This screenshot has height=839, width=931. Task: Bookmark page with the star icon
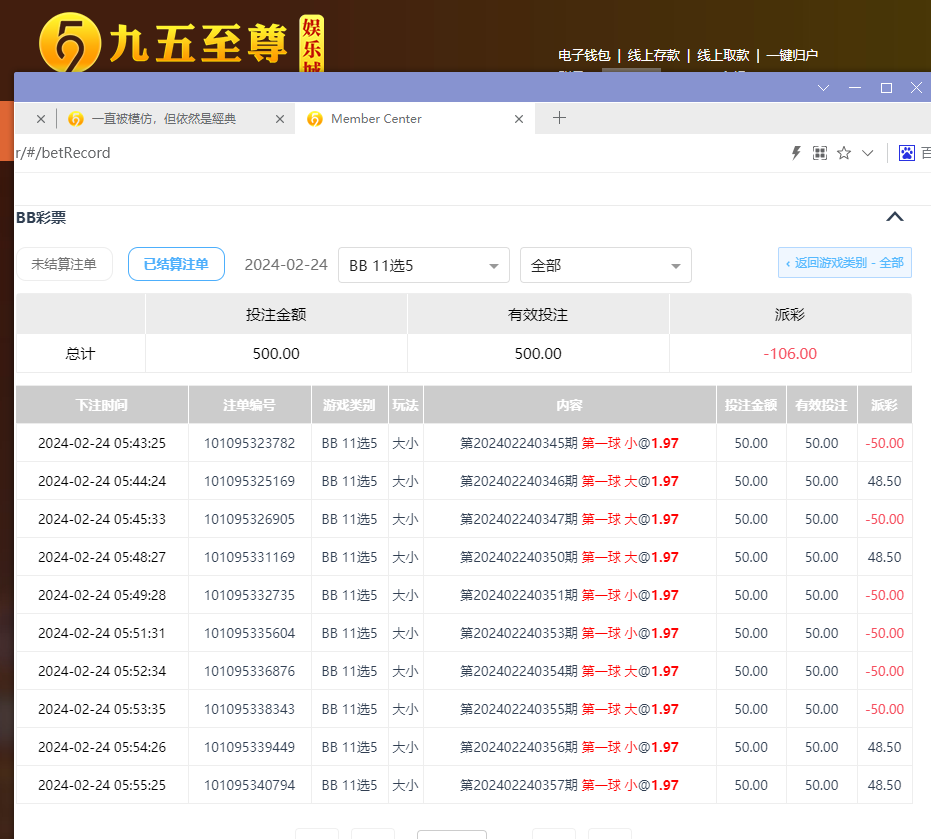pos(844,153)
